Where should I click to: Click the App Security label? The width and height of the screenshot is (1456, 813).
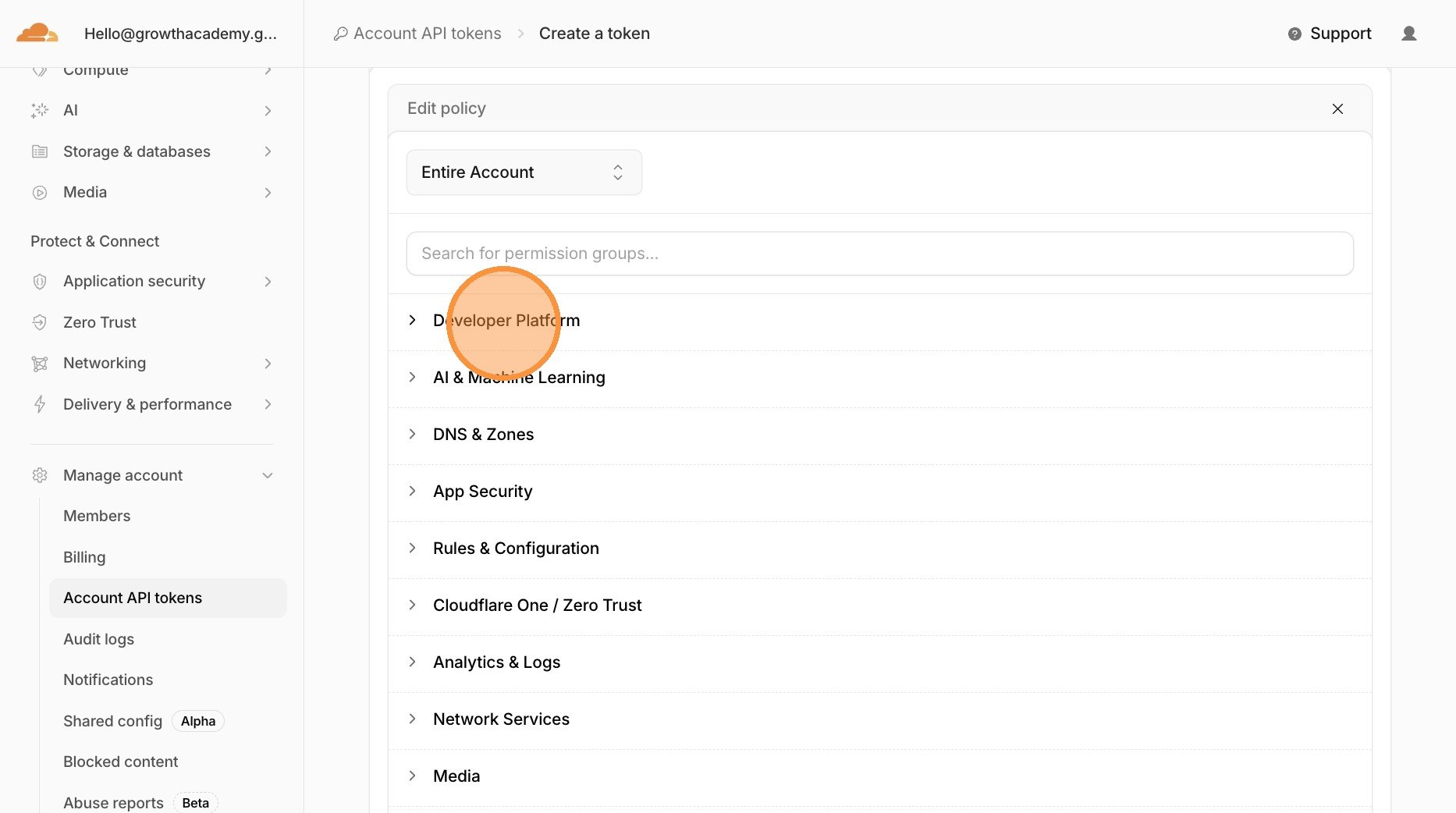pyautogui.click(x=482, y=492)
